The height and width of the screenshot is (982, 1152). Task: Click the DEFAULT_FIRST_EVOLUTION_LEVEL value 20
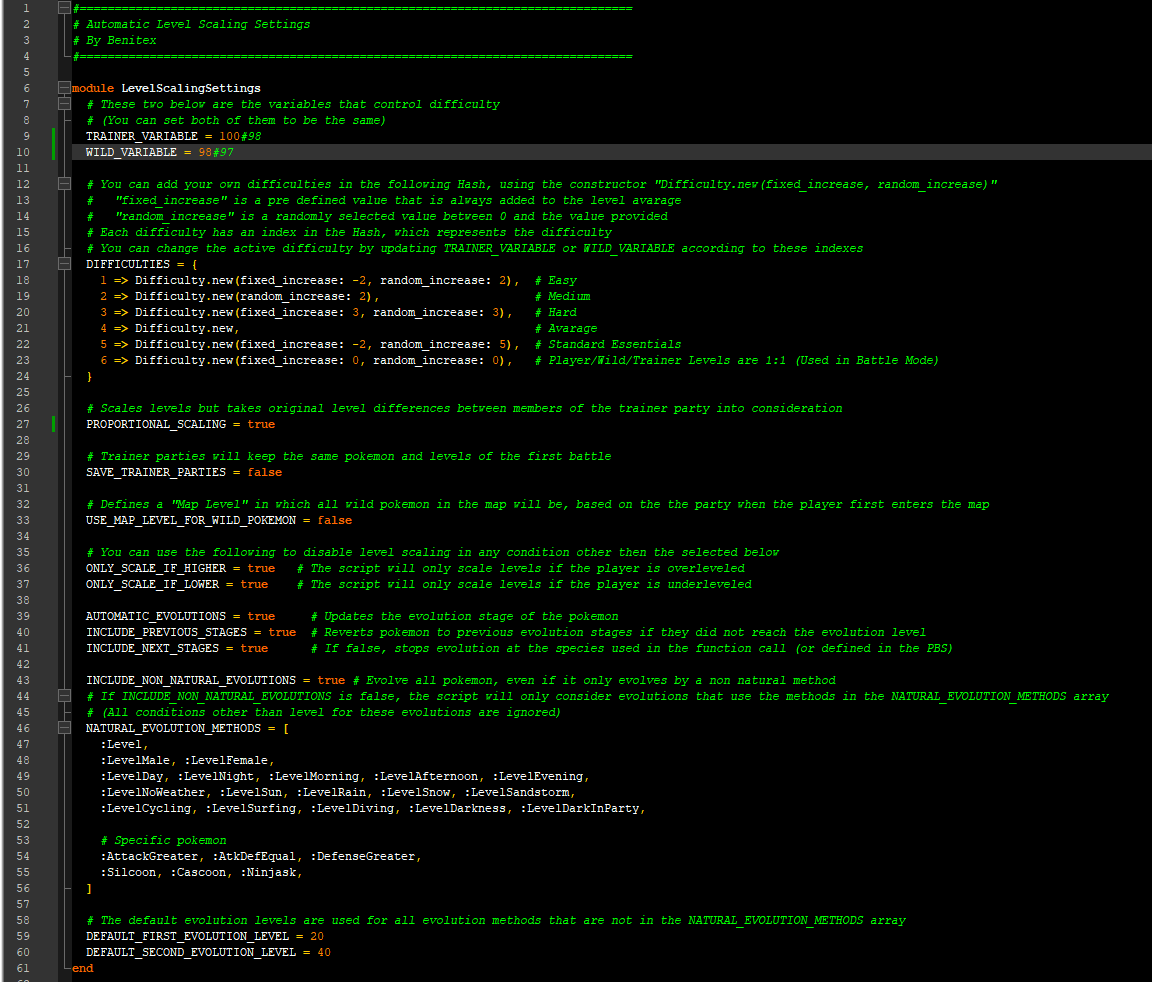(317, 936)
